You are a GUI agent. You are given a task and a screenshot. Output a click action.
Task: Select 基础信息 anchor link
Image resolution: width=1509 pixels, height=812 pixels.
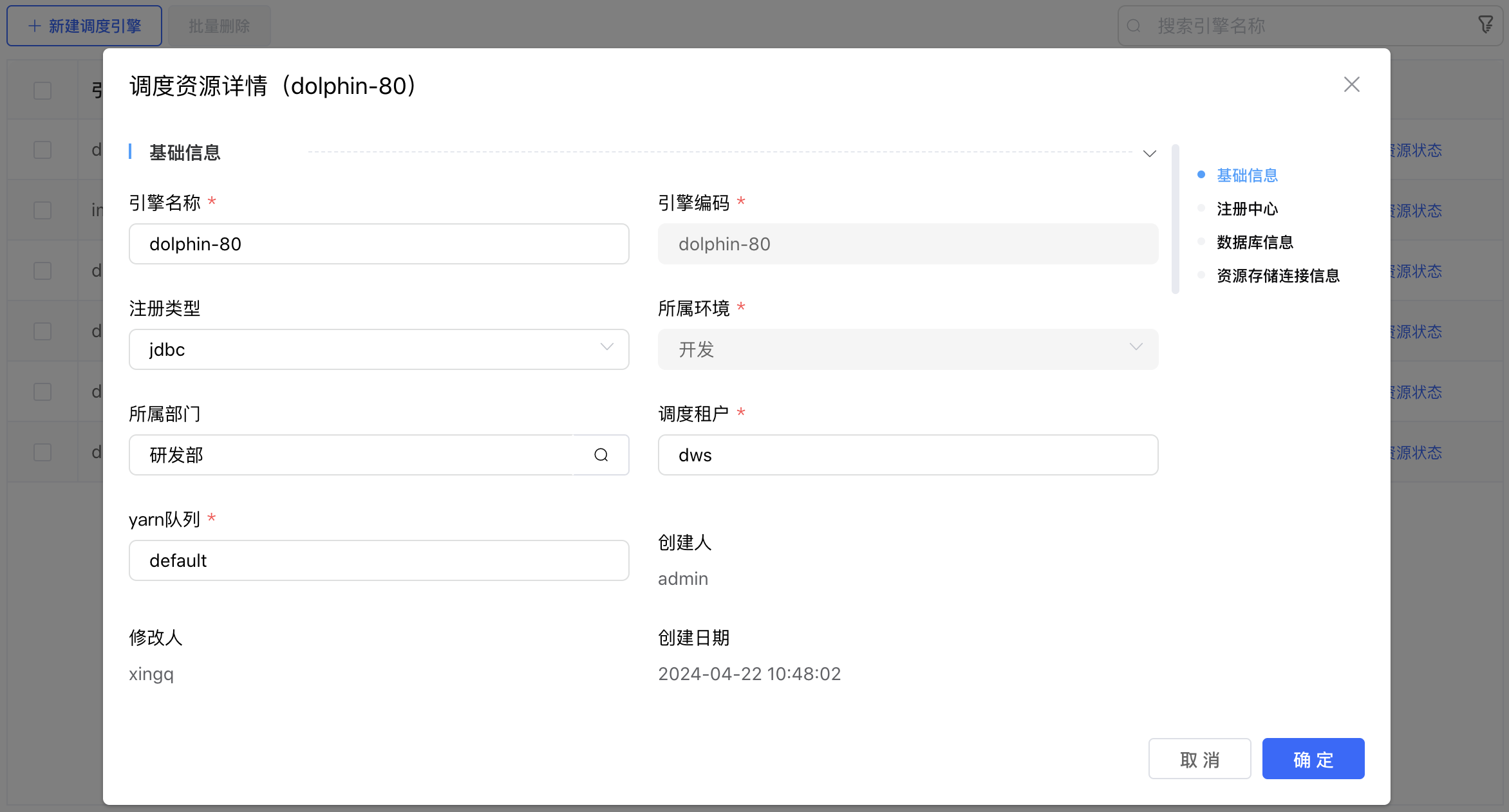1246,175
